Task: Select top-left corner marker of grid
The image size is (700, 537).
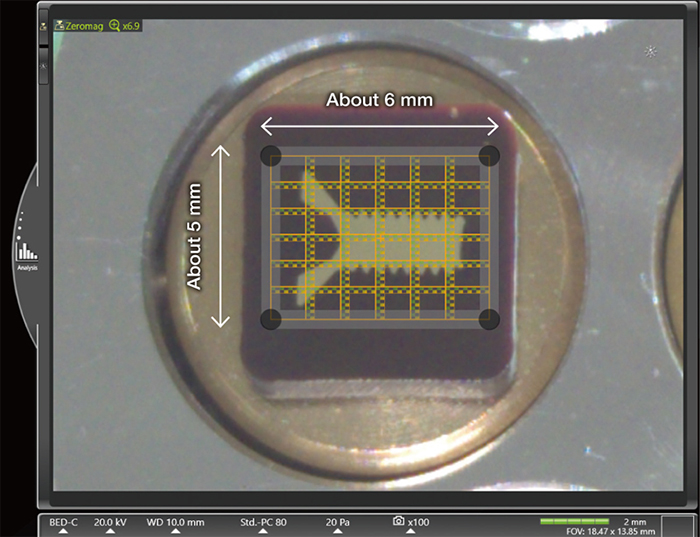Action: [x=270, y=155]
